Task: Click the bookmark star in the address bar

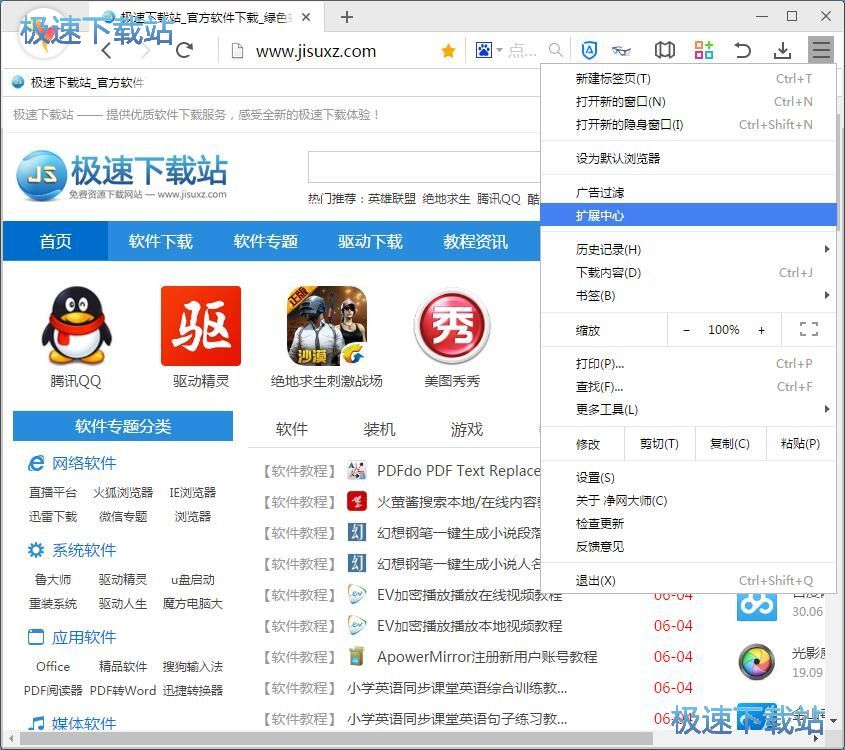Action: coord(448,51)
